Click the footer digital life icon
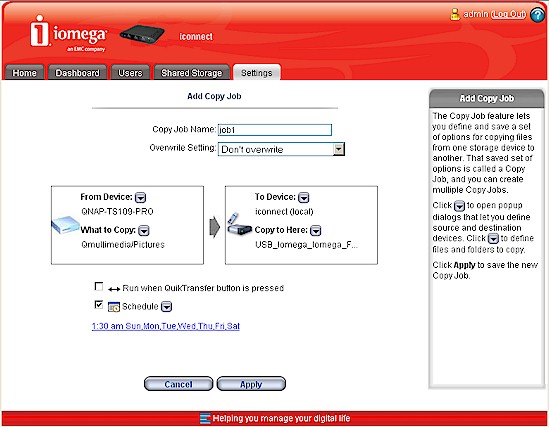 (205, 418)
